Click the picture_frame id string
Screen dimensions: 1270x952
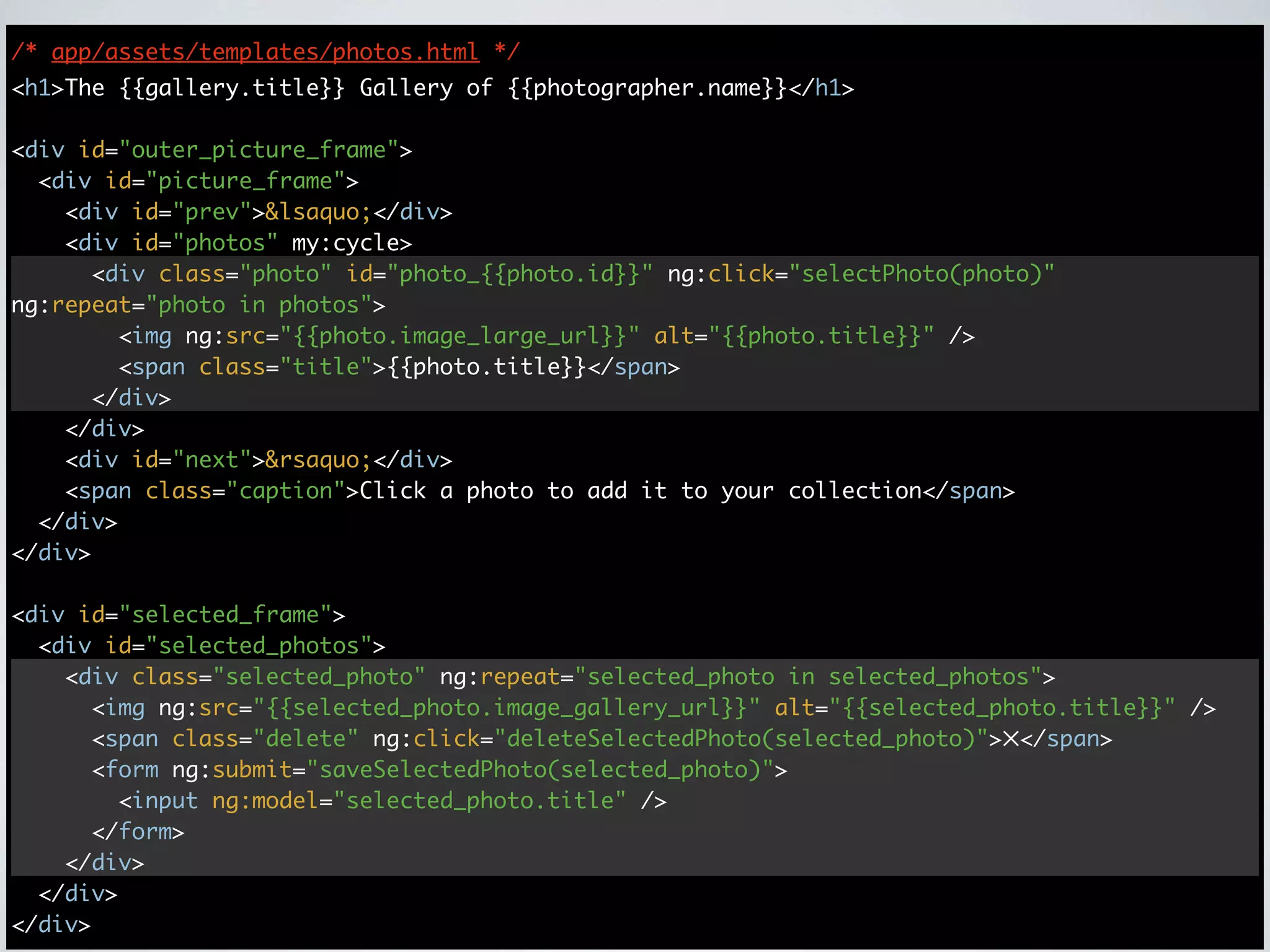246,181
